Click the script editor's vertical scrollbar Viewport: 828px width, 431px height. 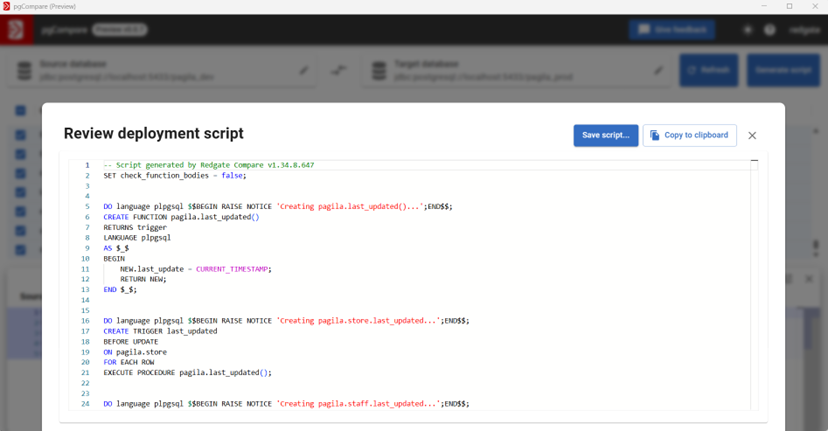[754, 280]
